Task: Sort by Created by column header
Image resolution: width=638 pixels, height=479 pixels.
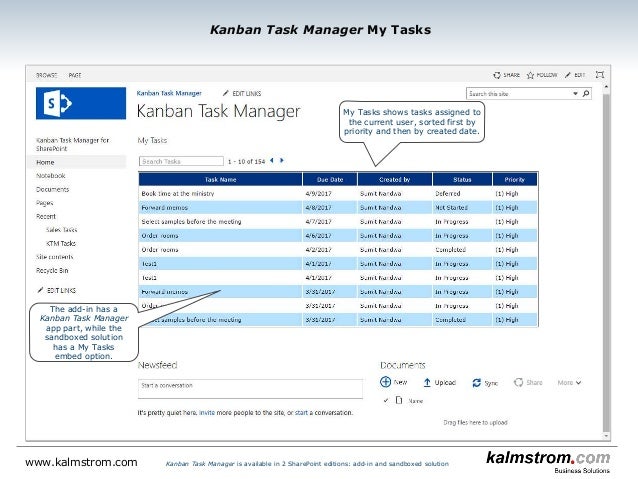Action: 395,179
